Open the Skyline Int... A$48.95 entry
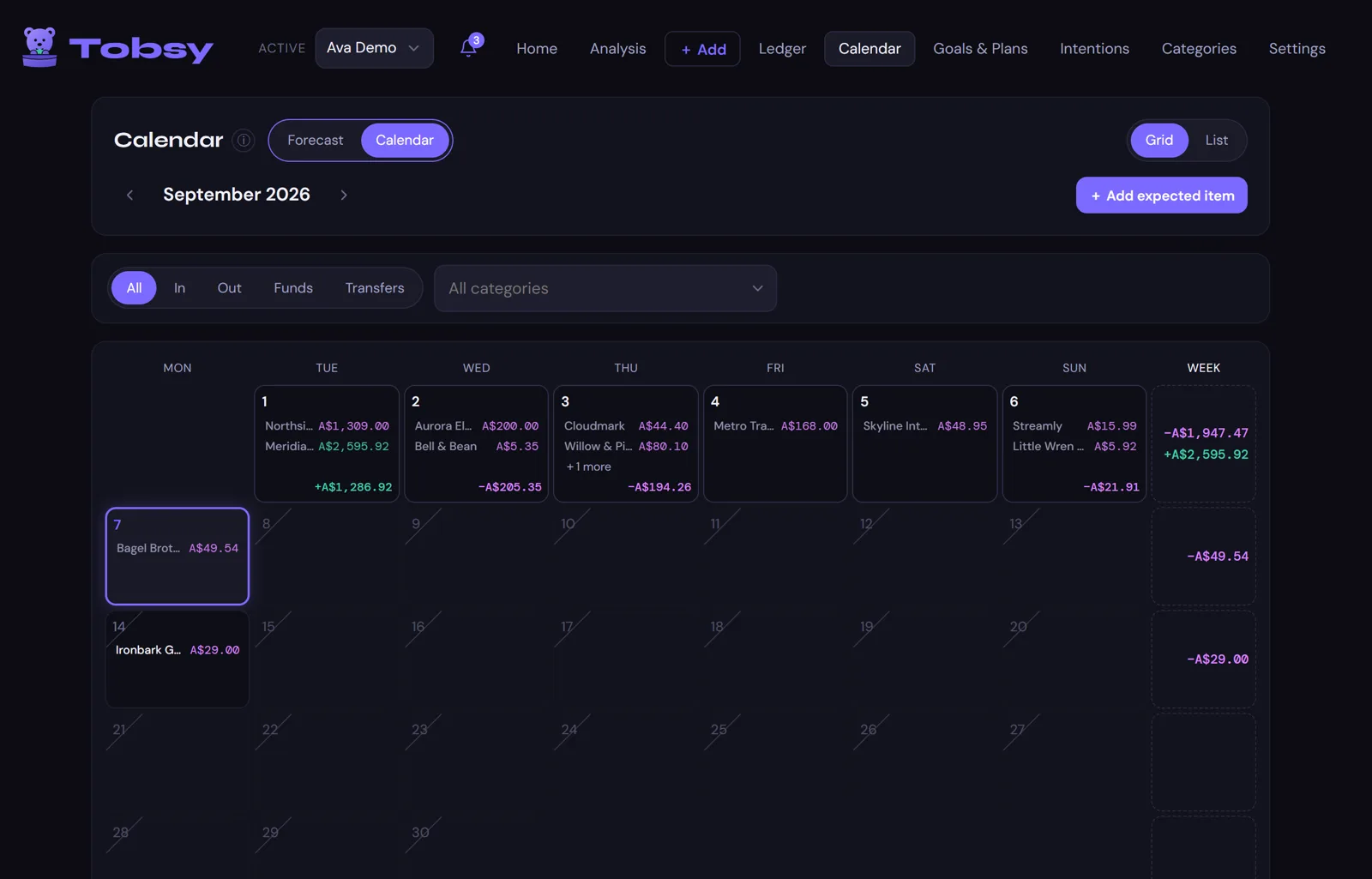This screenshot has width=1372, height=879. 924,426
